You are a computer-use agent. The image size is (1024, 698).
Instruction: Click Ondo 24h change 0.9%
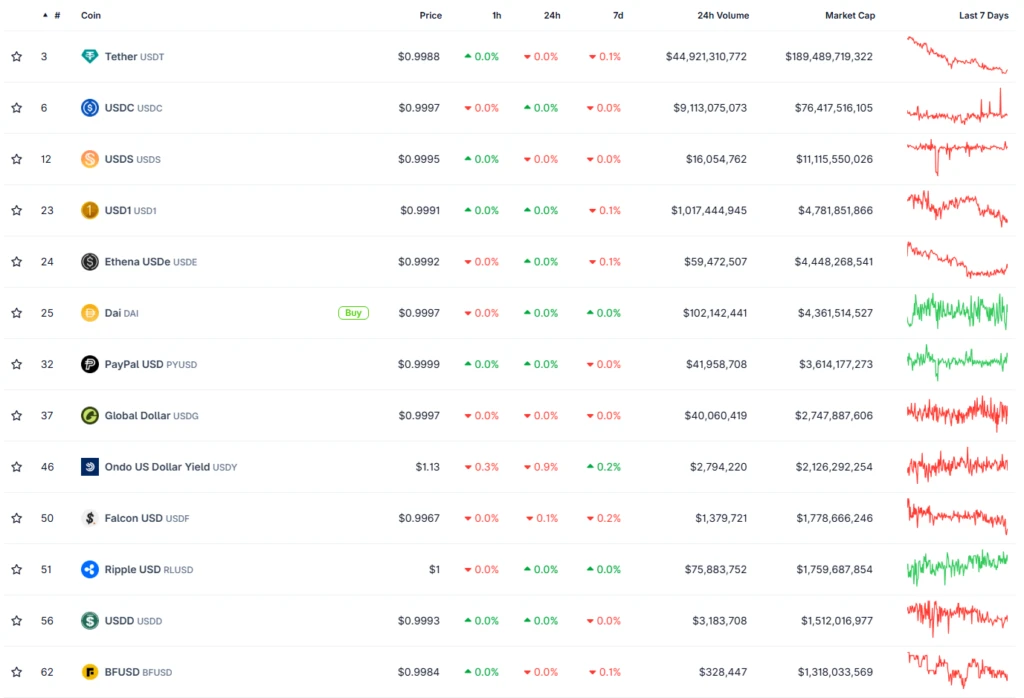[x=541, y=467]
